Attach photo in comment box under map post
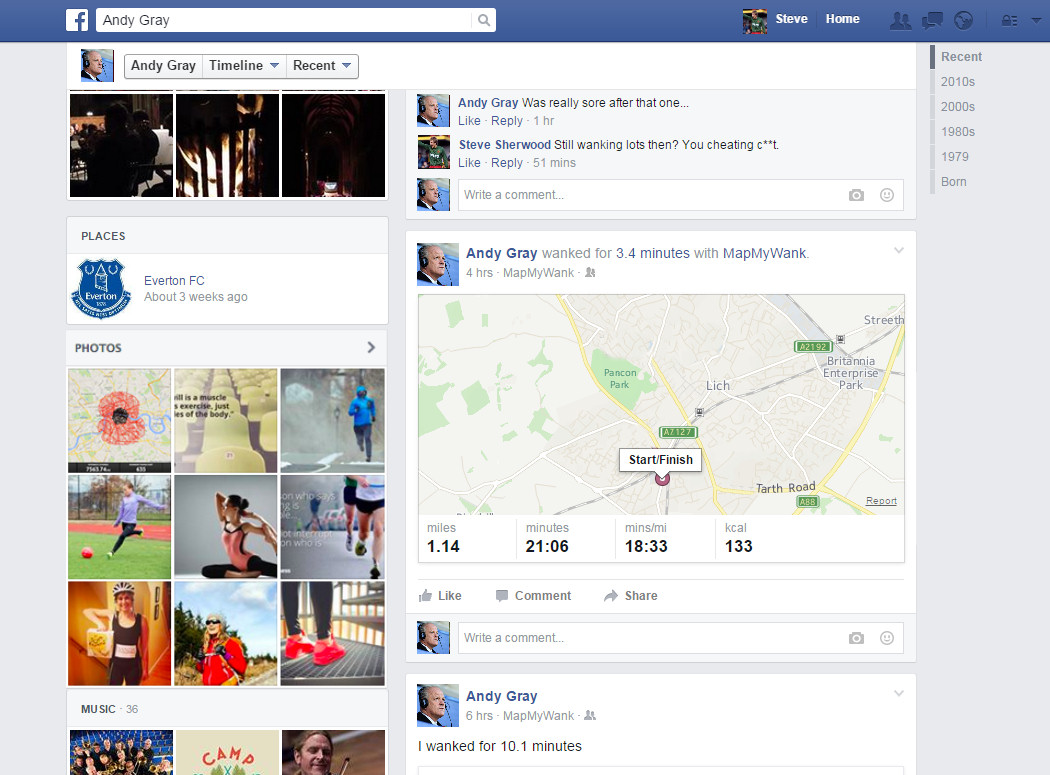The width and height of the screenshot is (1050, 775). [856, 638]
